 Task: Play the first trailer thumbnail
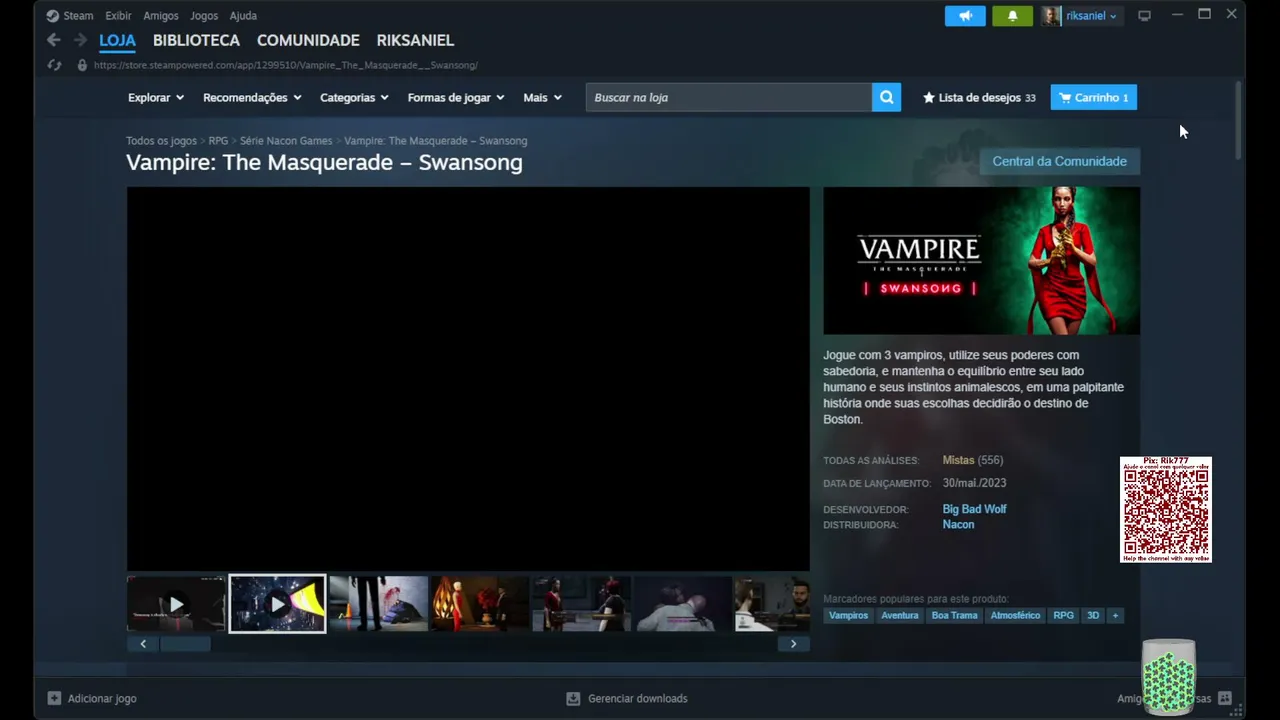point(176,604)
